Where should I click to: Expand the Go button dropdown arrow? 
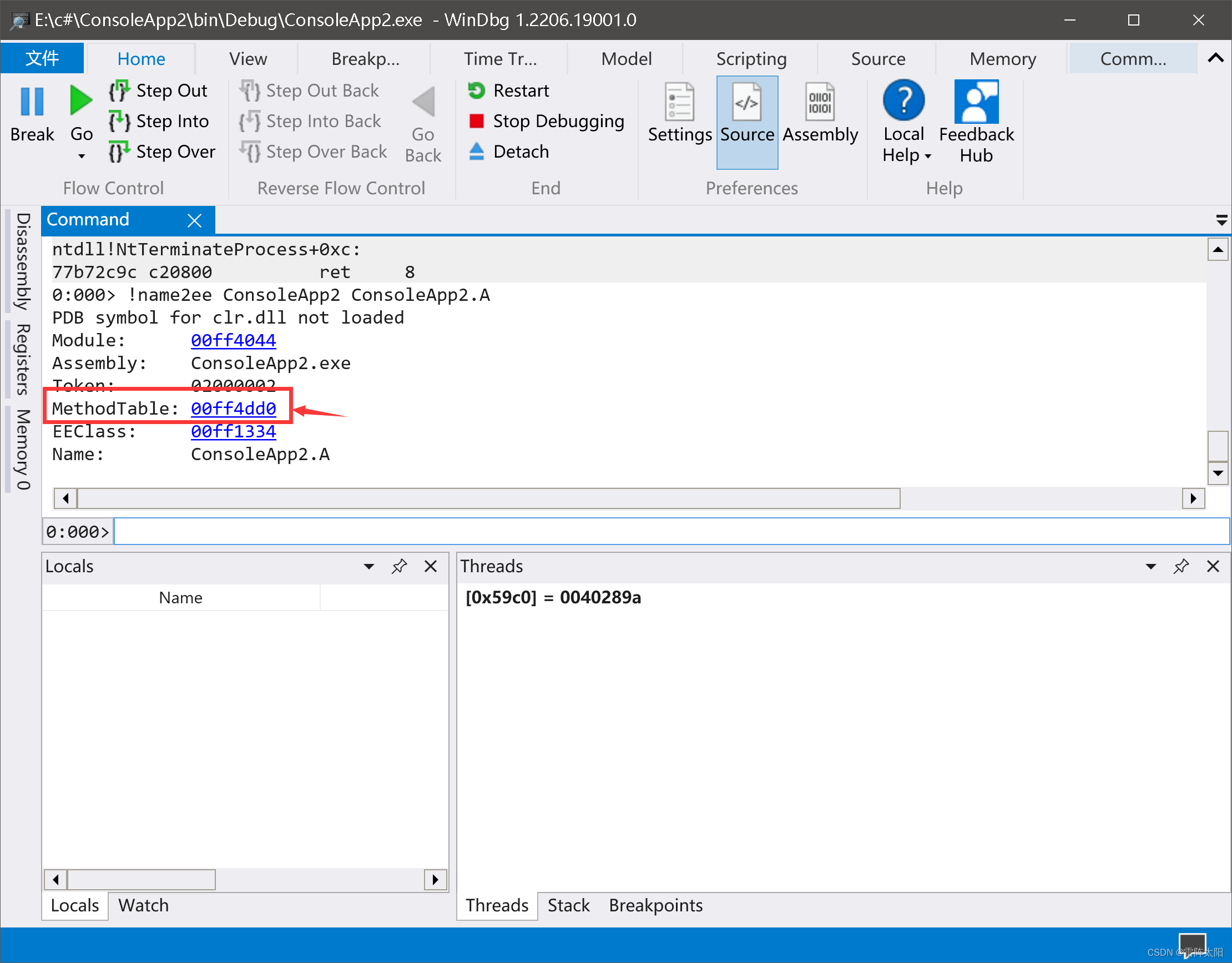pos(81,156)
